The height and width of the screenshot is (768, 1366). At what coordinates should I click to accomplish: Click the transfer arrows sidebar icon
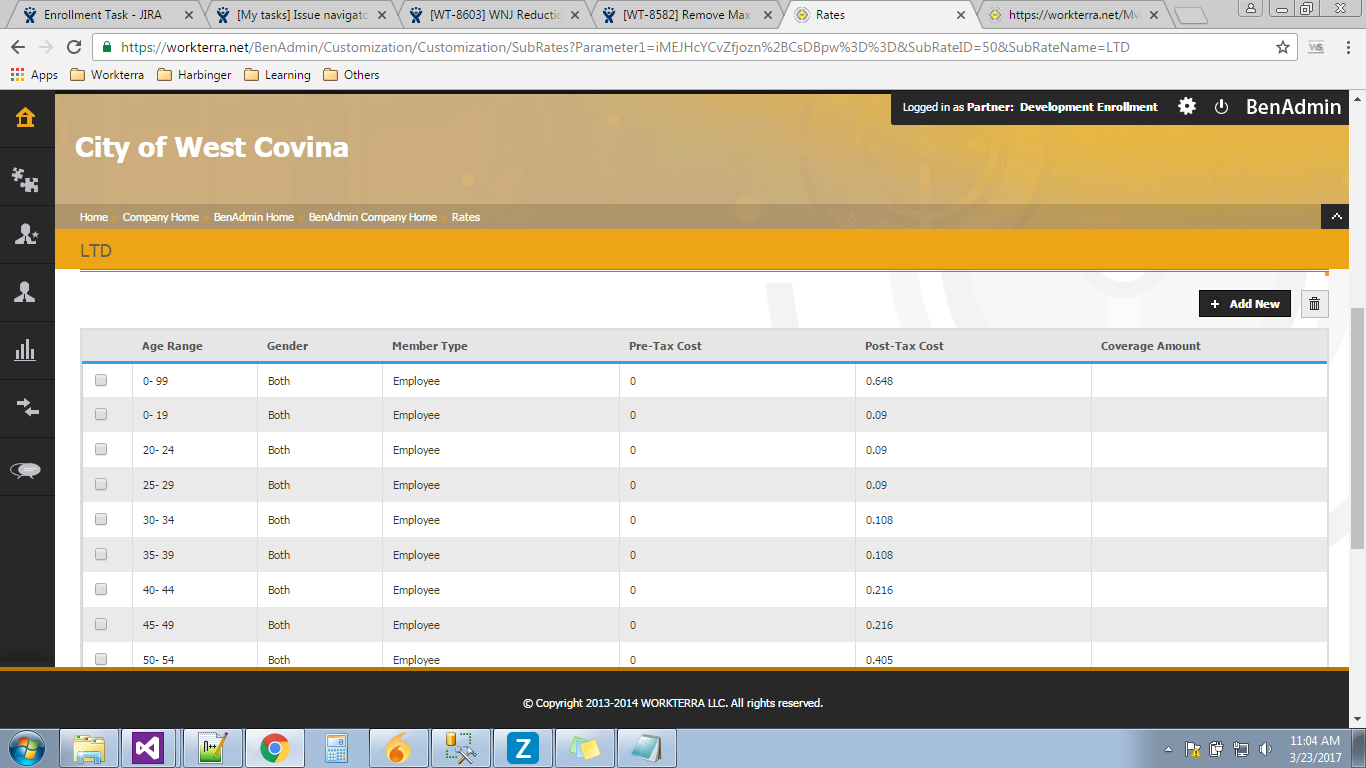[x=26, y=408]
